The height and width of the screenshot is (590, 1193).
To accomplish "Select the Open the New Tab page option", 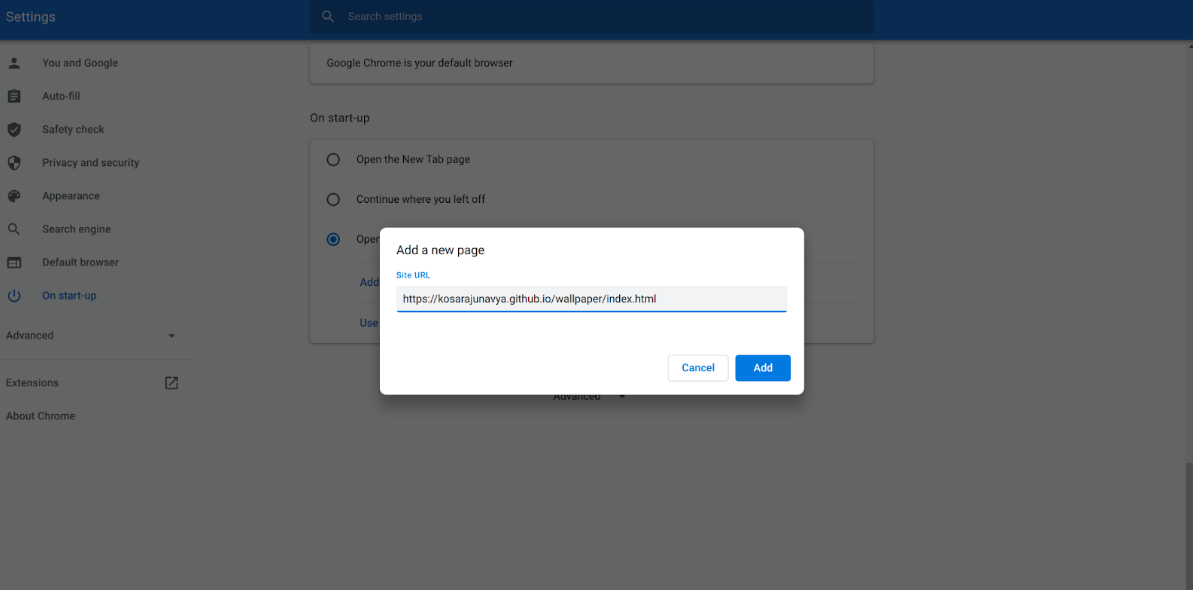I will [x=333, y=159].
